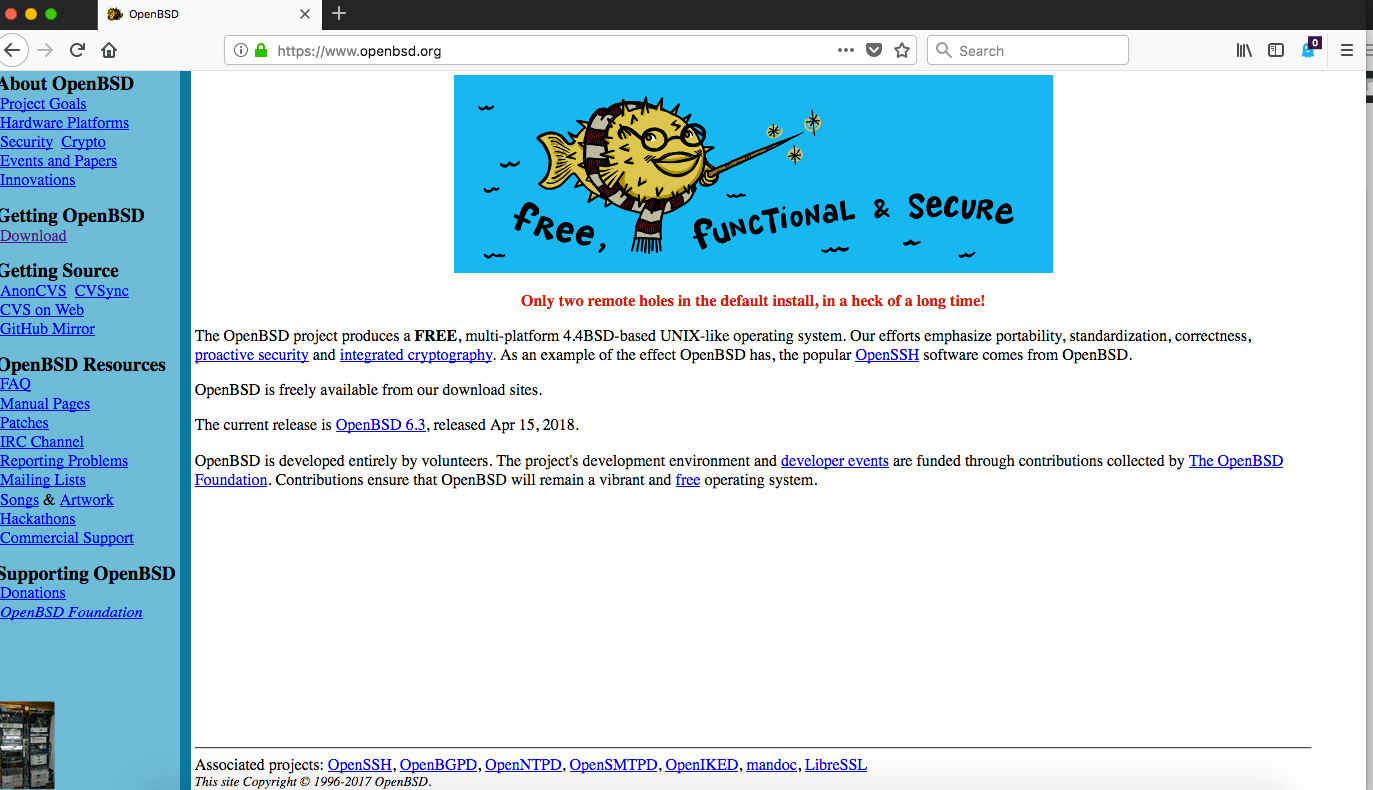
Task: Open Project Goals link
Action: (43, 104)
